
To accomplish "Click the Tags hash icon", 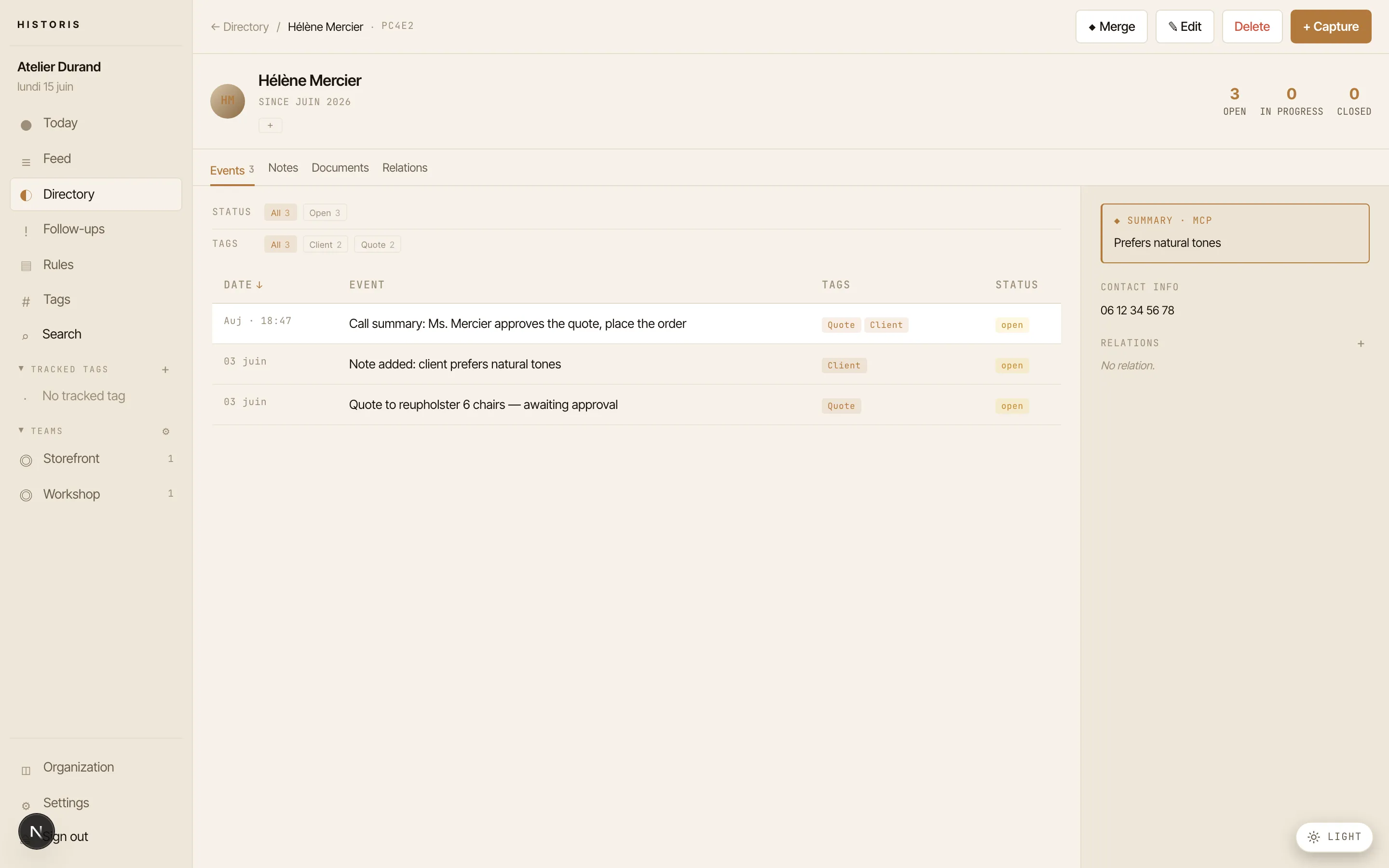I will [26, 301].
